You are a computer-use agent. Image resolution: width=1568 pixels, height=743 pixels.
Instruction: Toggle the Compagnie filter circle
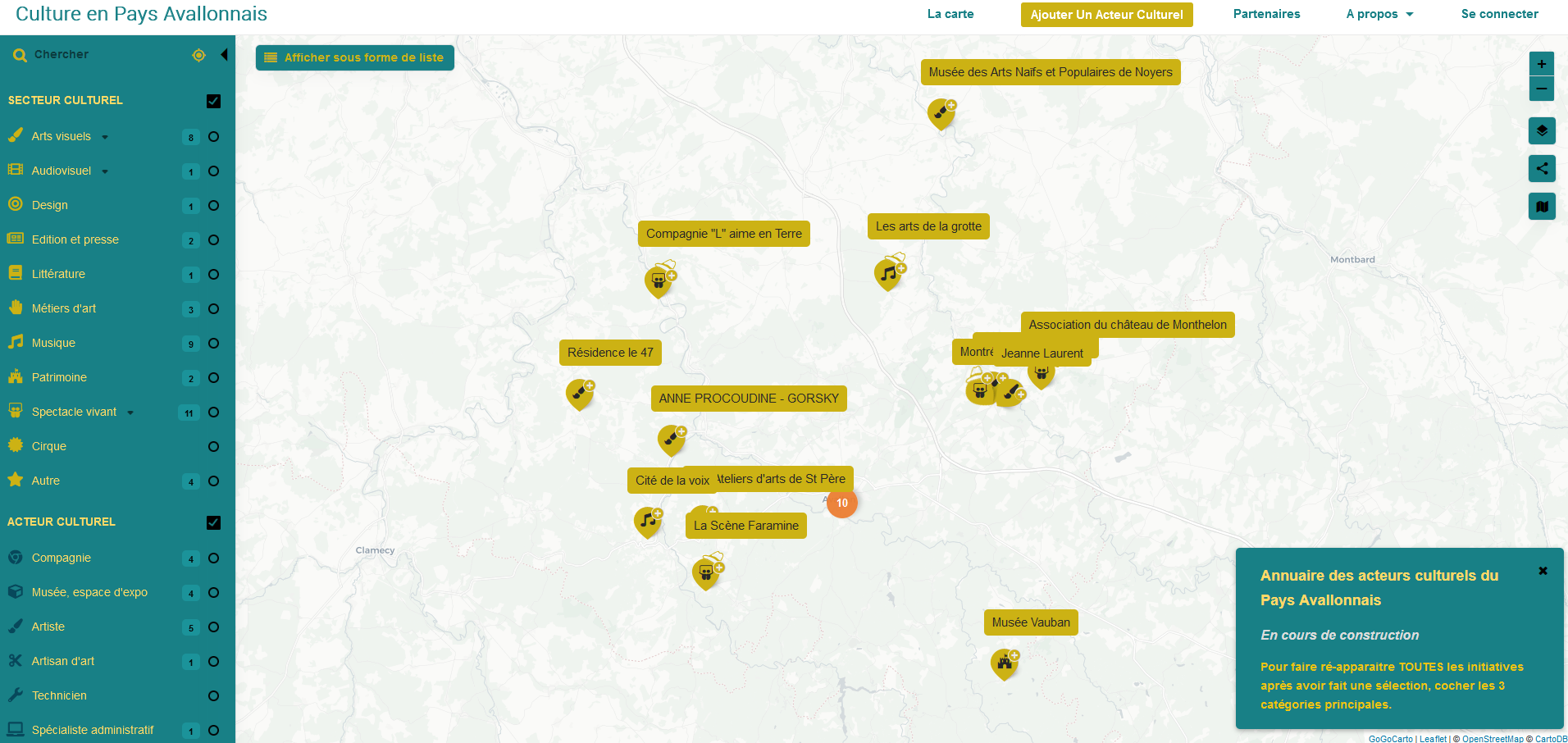click(213, 558)
